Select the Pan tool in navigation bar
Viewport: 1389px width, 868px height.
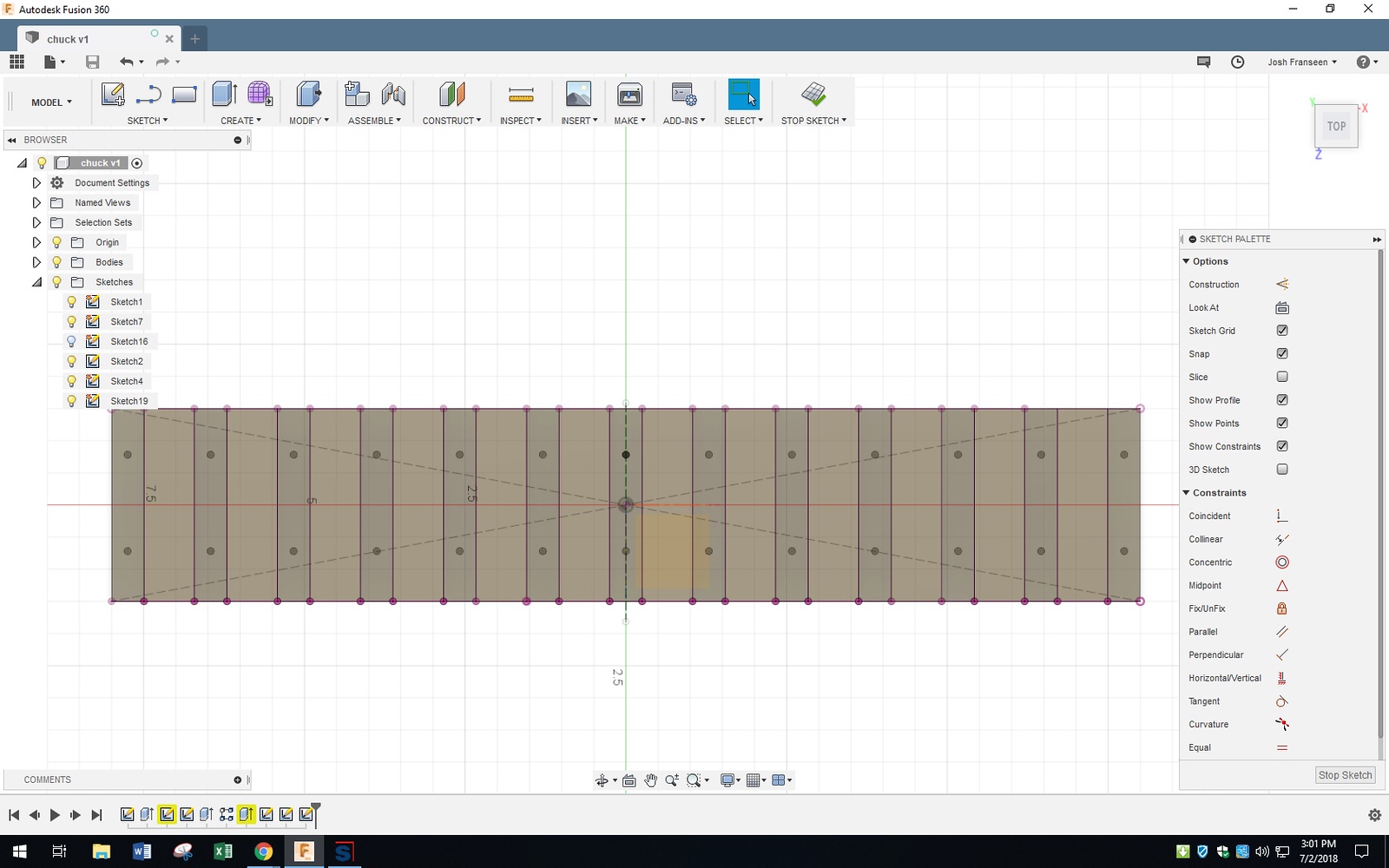click(x=650, y=780)
